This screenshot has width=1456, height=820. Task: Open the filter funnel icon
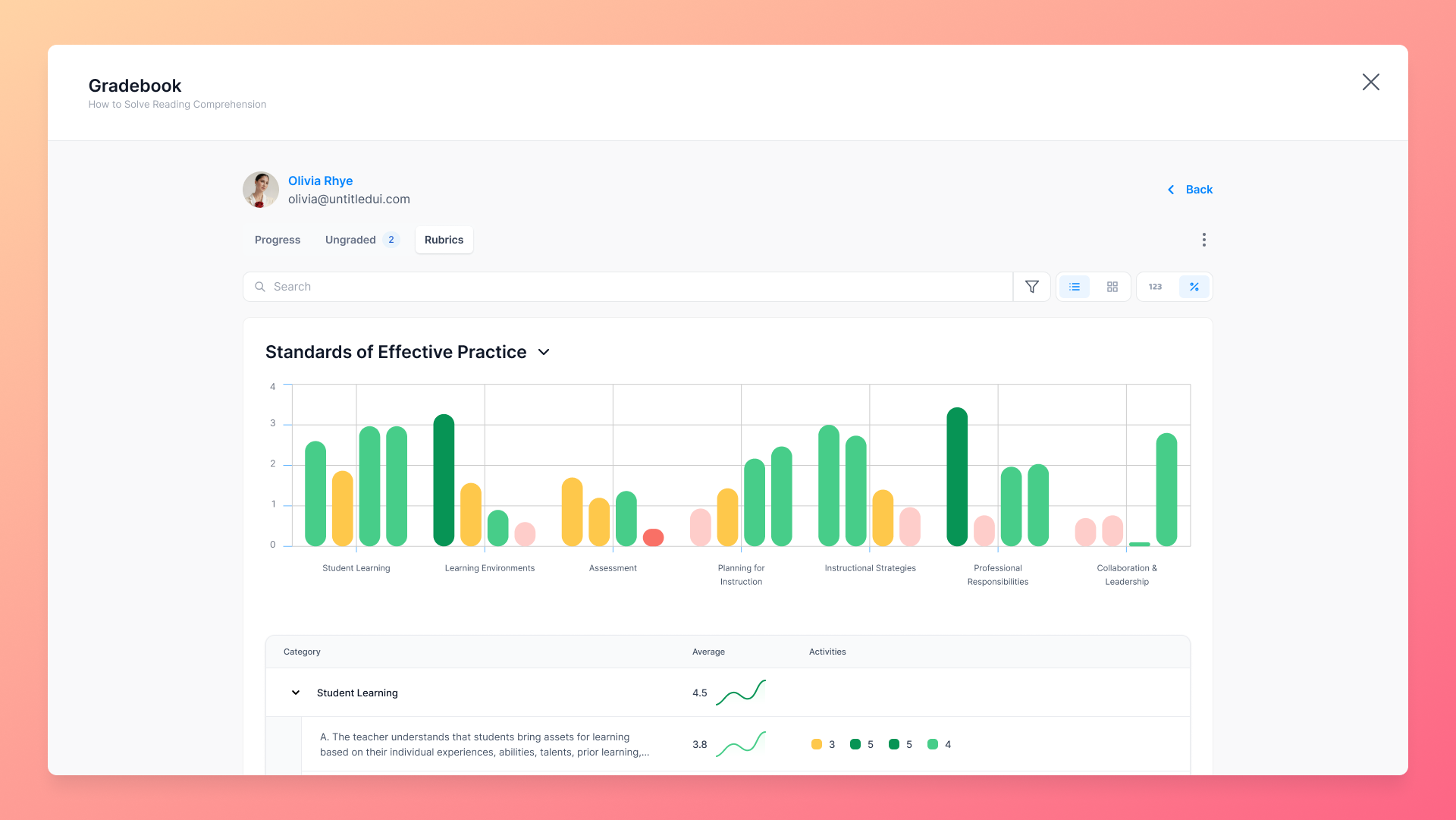point(1032,287)
